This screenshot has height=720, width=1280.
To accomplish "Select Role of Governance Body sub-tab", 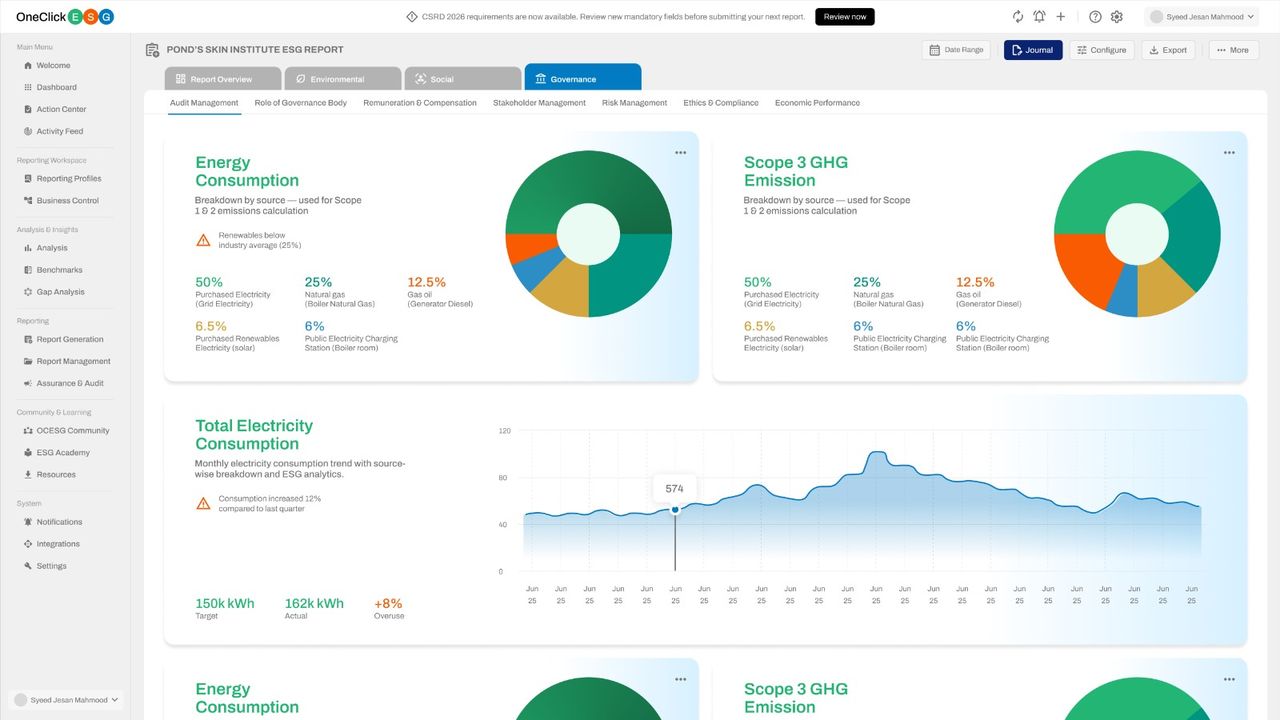I will coord(301,103).
